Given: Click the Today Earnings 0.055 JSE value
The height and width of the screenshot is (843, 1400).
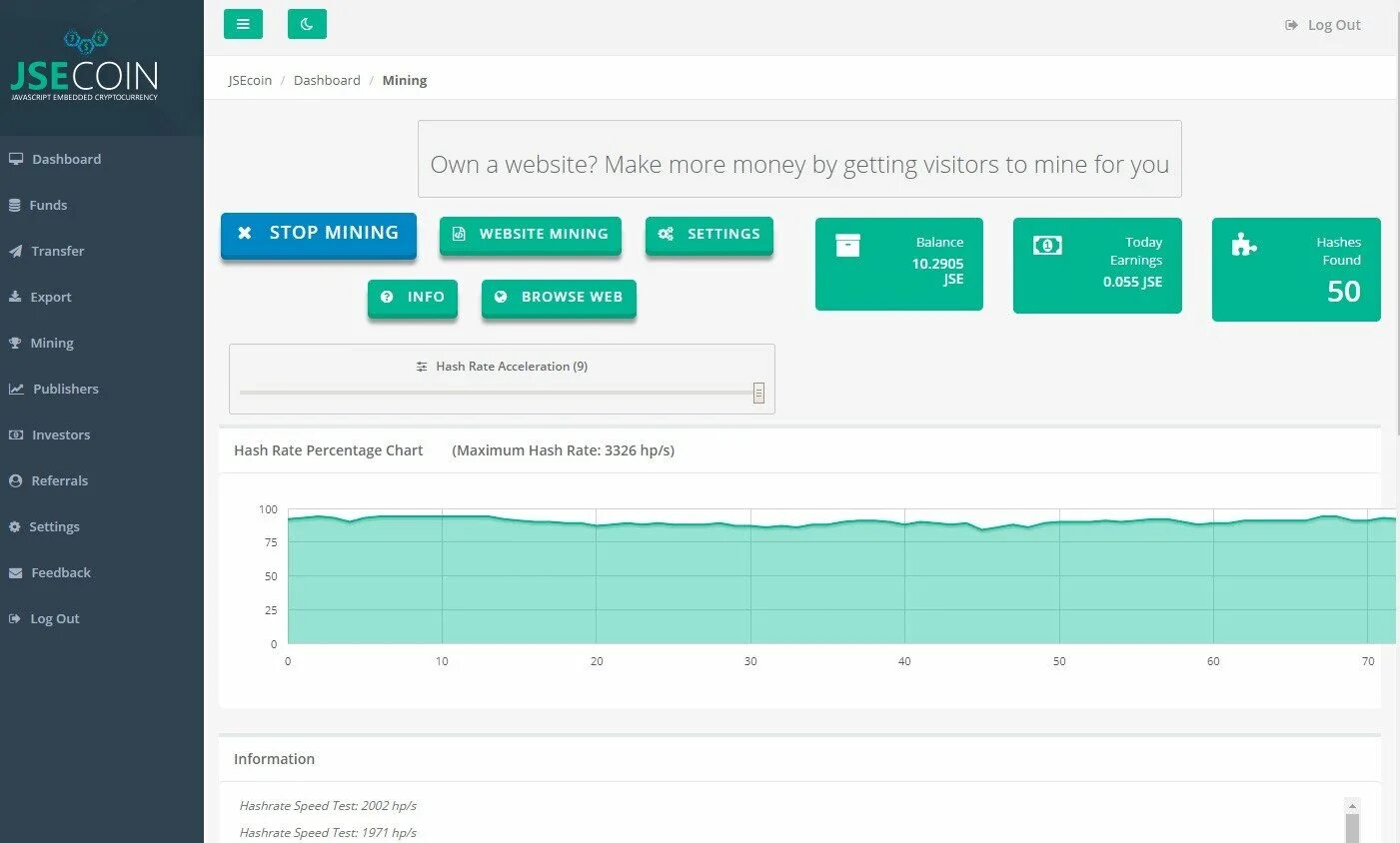Looking at the screenshot, I should click(x=1132, y=282).
